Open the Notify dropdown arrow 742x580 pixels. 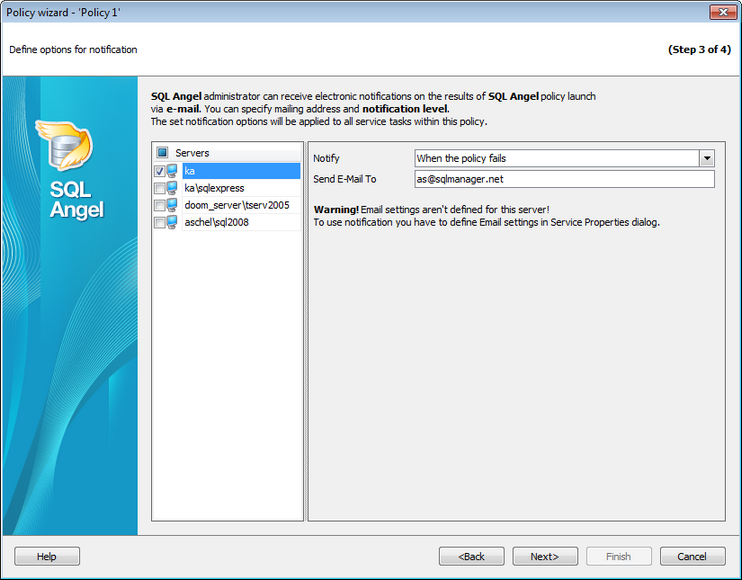click(x=707, y=158)
